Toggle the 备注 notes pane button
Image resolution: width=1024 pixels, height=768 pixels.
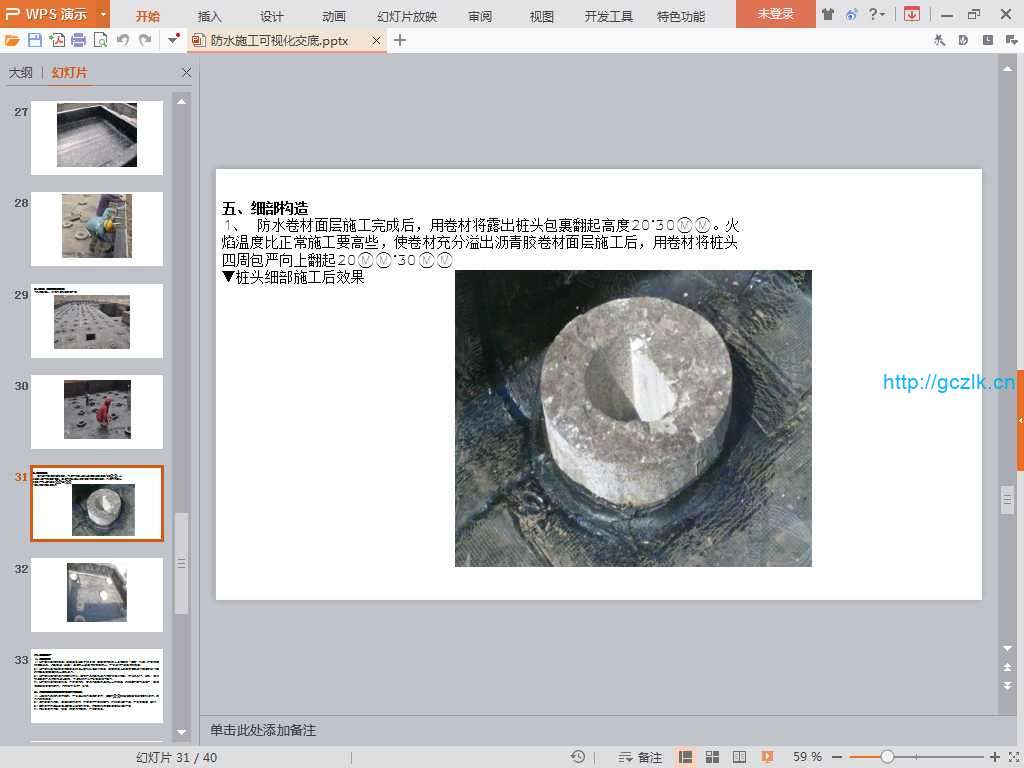[x=641, y=757]
